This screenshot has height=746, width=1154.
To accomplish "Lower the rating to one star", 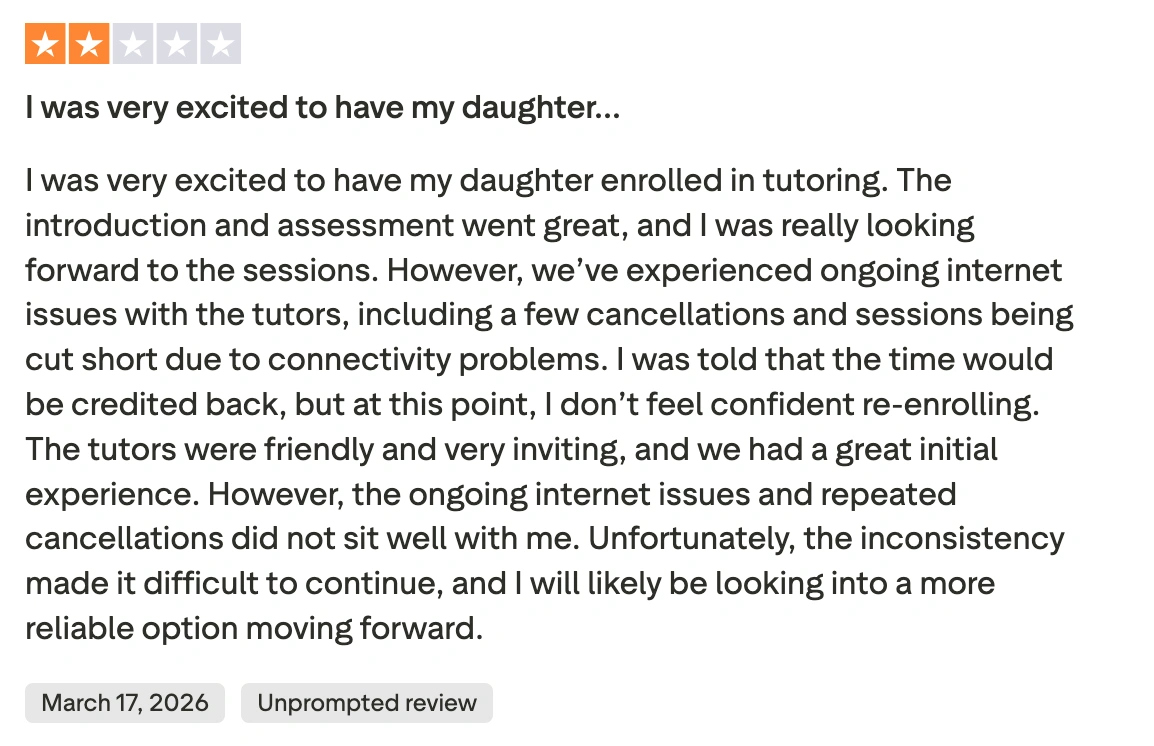I will (44, 43).
